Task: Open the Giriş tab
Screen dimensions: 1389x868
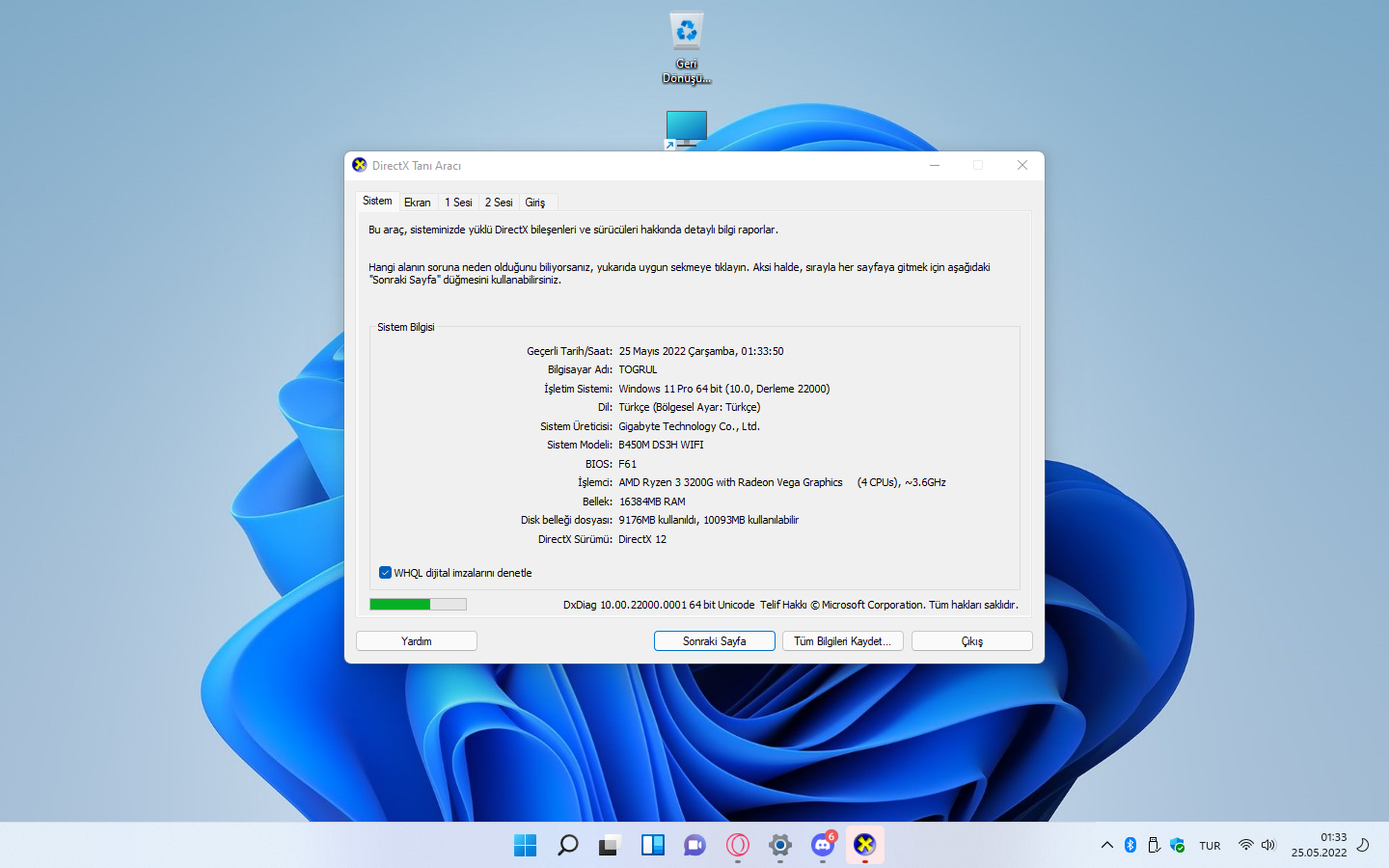Action: [535, 203]
